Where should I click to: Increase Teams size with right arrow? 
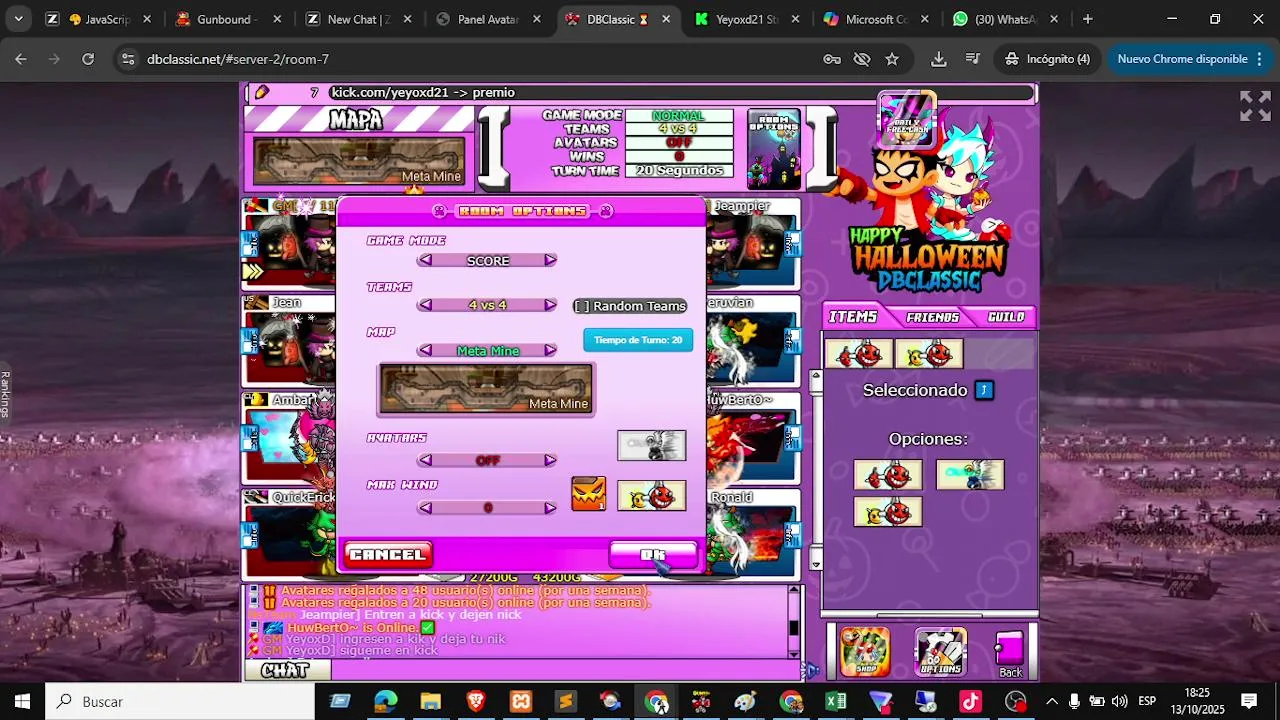tap(550, 305)
